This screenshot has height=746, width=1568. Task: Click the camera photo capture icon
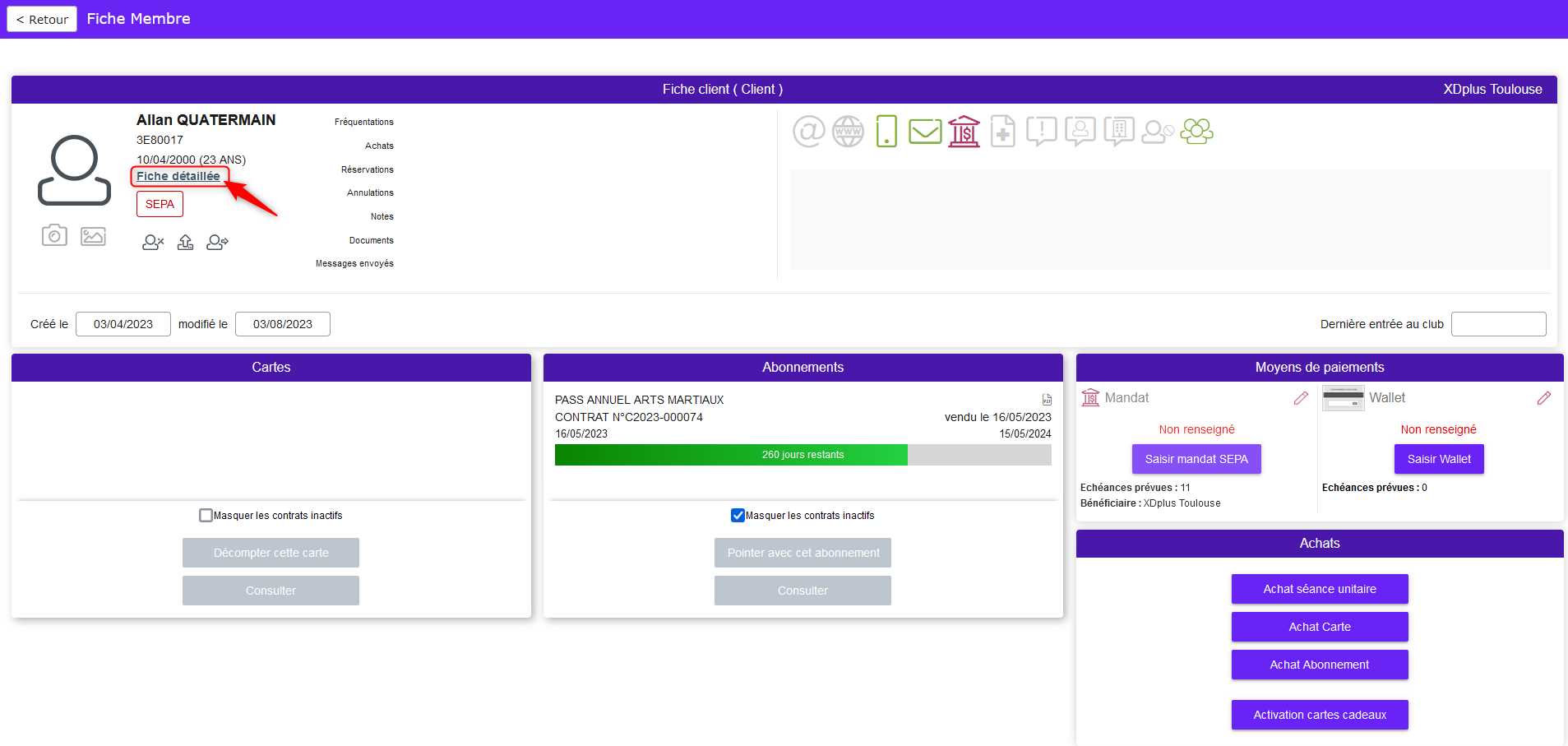pyautogui.click(x=54, y=235)
